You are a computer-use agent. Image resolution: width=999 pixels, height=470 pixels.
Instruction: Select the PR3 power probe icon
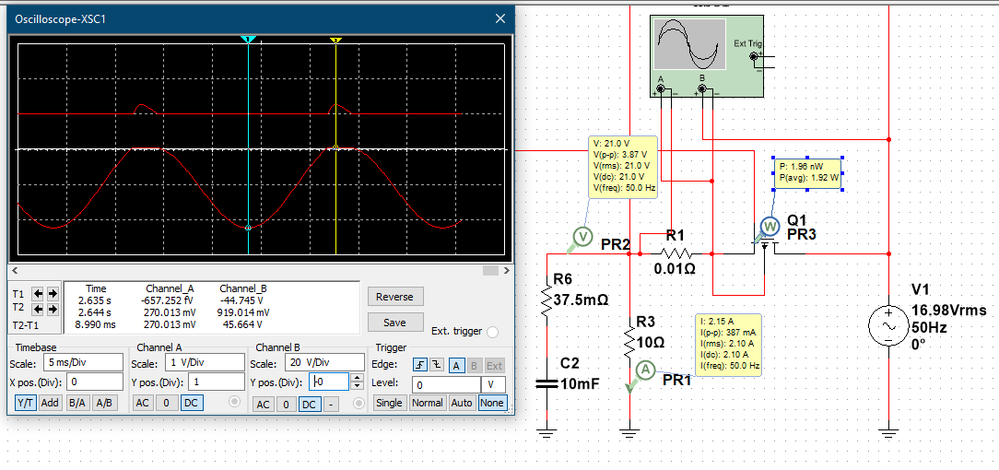coord(769,227)
